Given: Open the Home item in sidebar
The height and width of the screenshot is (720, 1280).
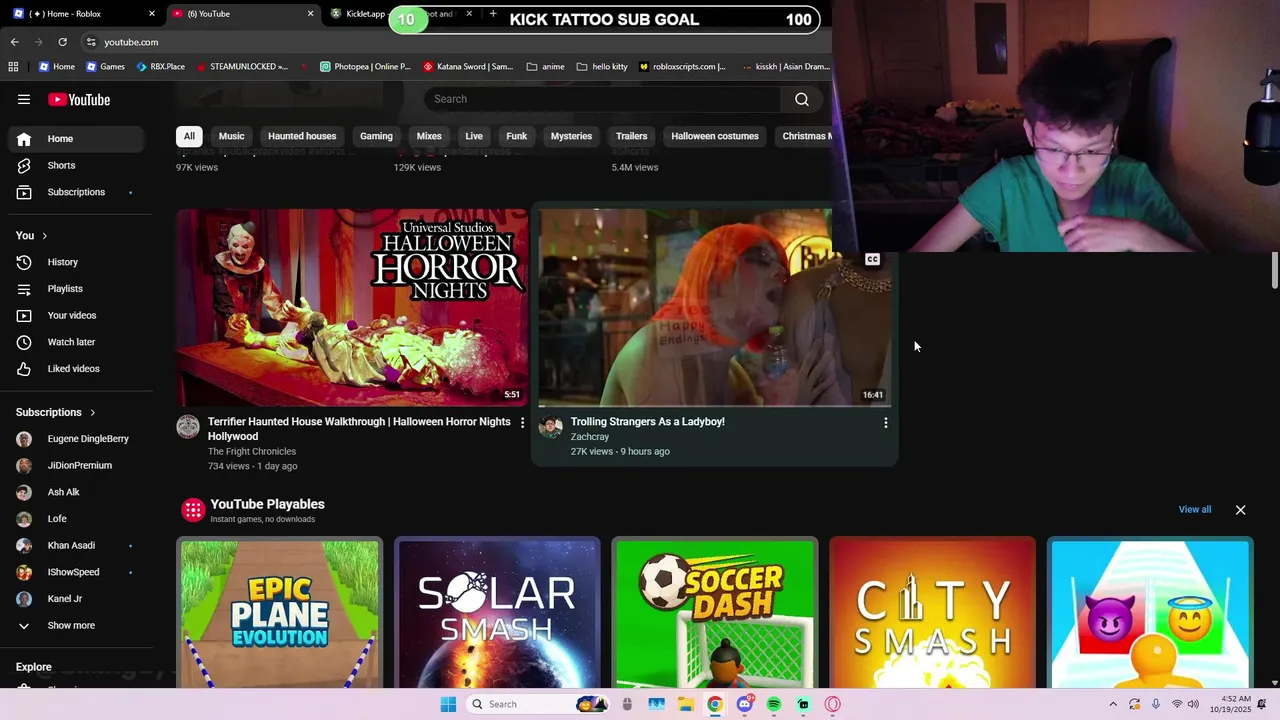Looking at the screenshot, I should coord(76,139).
